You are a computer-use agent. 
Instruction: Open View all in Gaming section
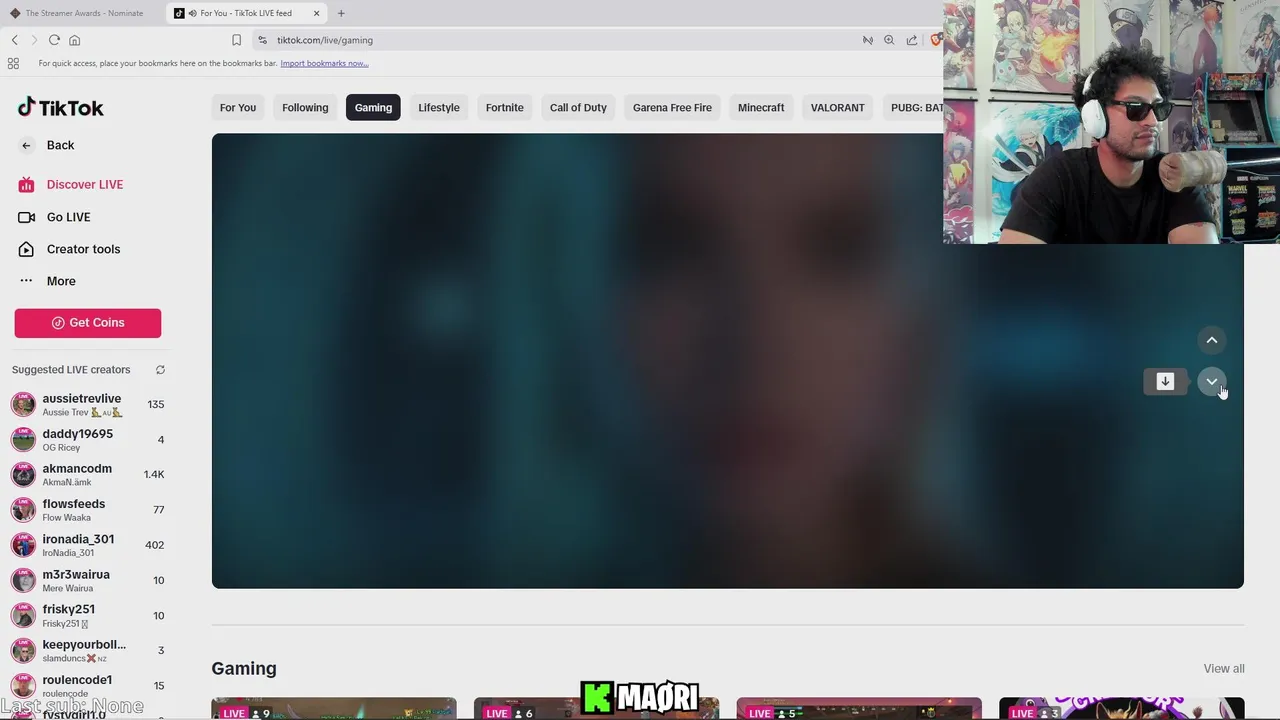pos(1224,669)
